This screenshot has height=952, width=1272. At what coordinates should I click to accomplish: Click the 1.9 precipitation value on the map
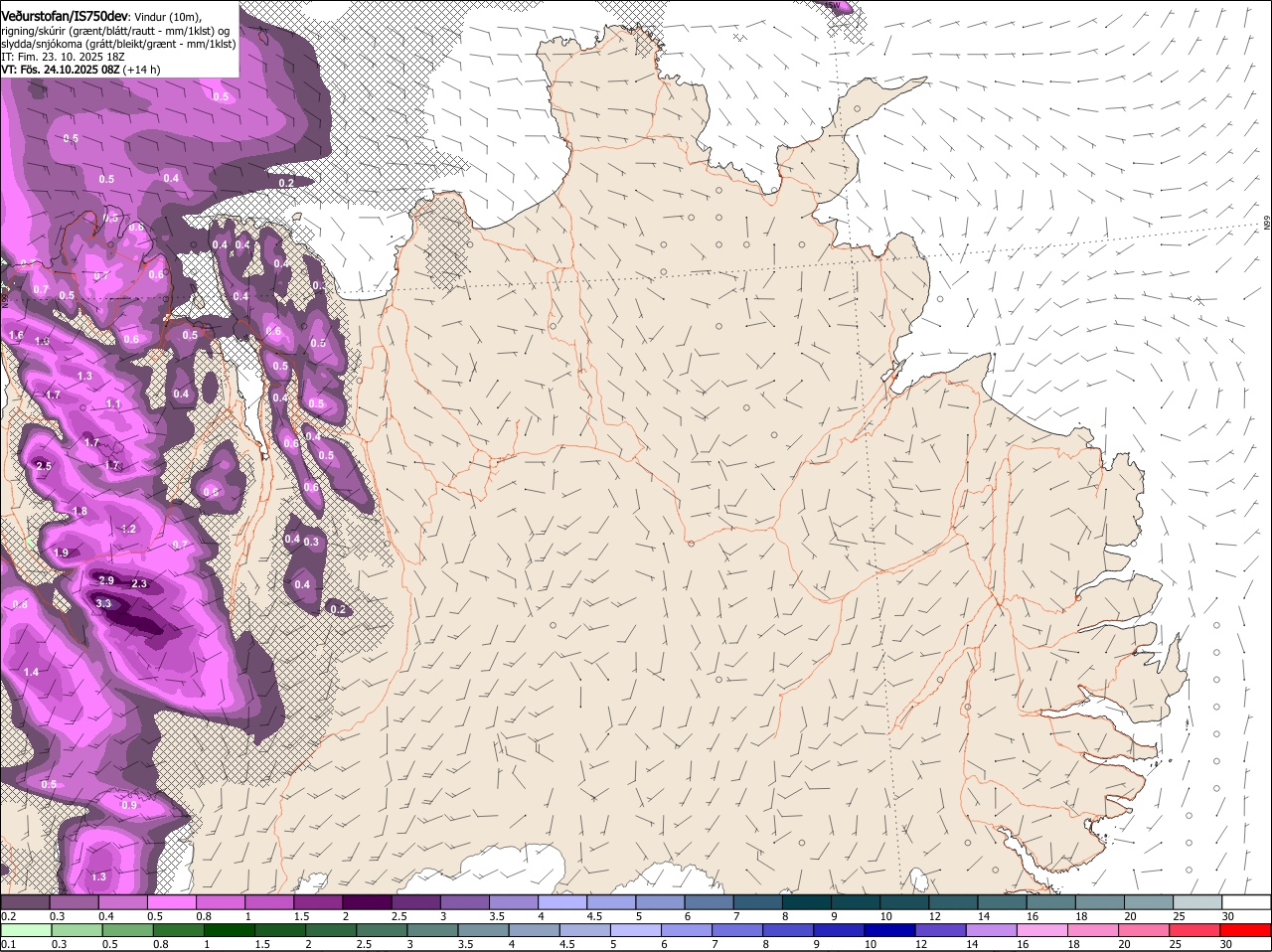tap(61, 553)
